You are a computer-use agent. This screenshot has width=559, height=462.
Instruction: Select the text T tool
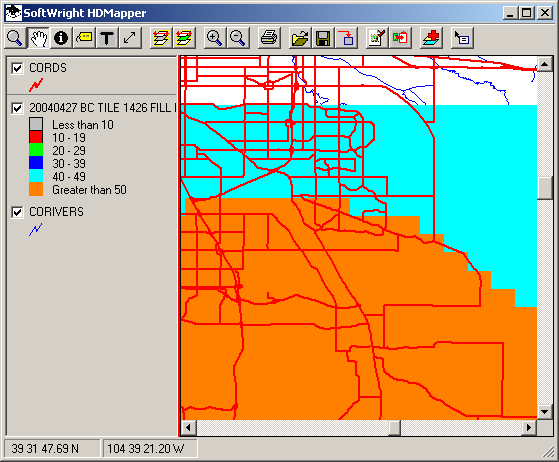pos(107,38)
